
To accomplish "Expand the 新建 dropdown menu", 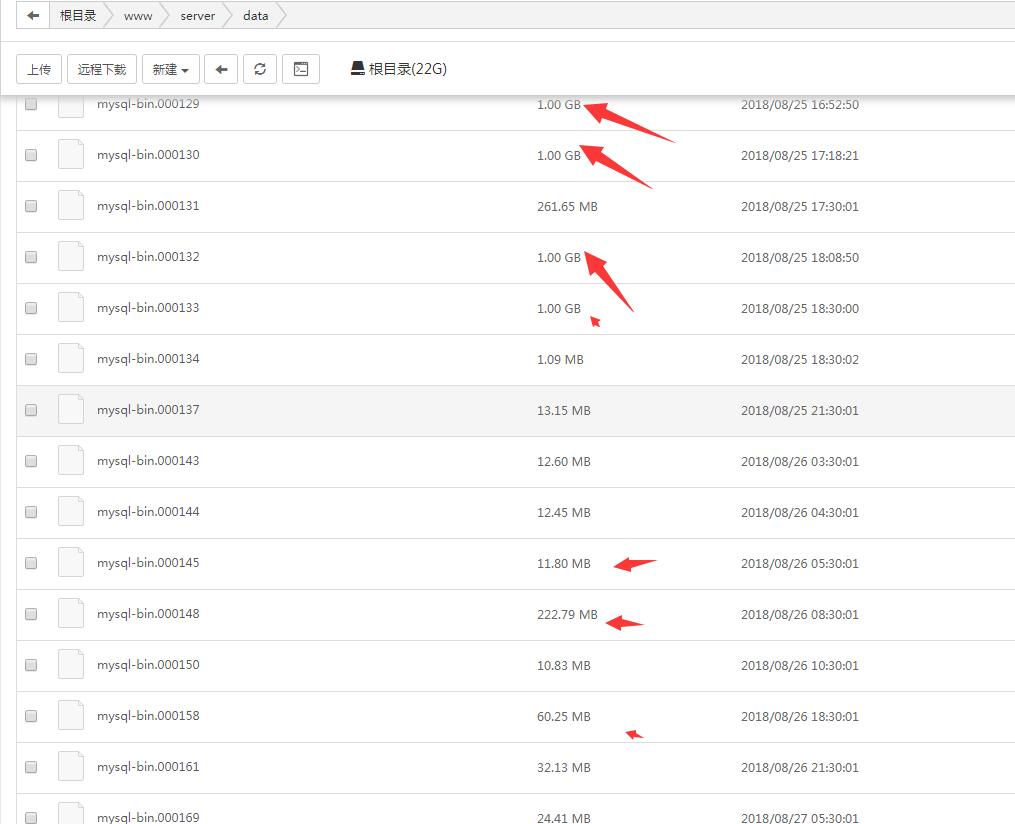I will coord(171,69).
